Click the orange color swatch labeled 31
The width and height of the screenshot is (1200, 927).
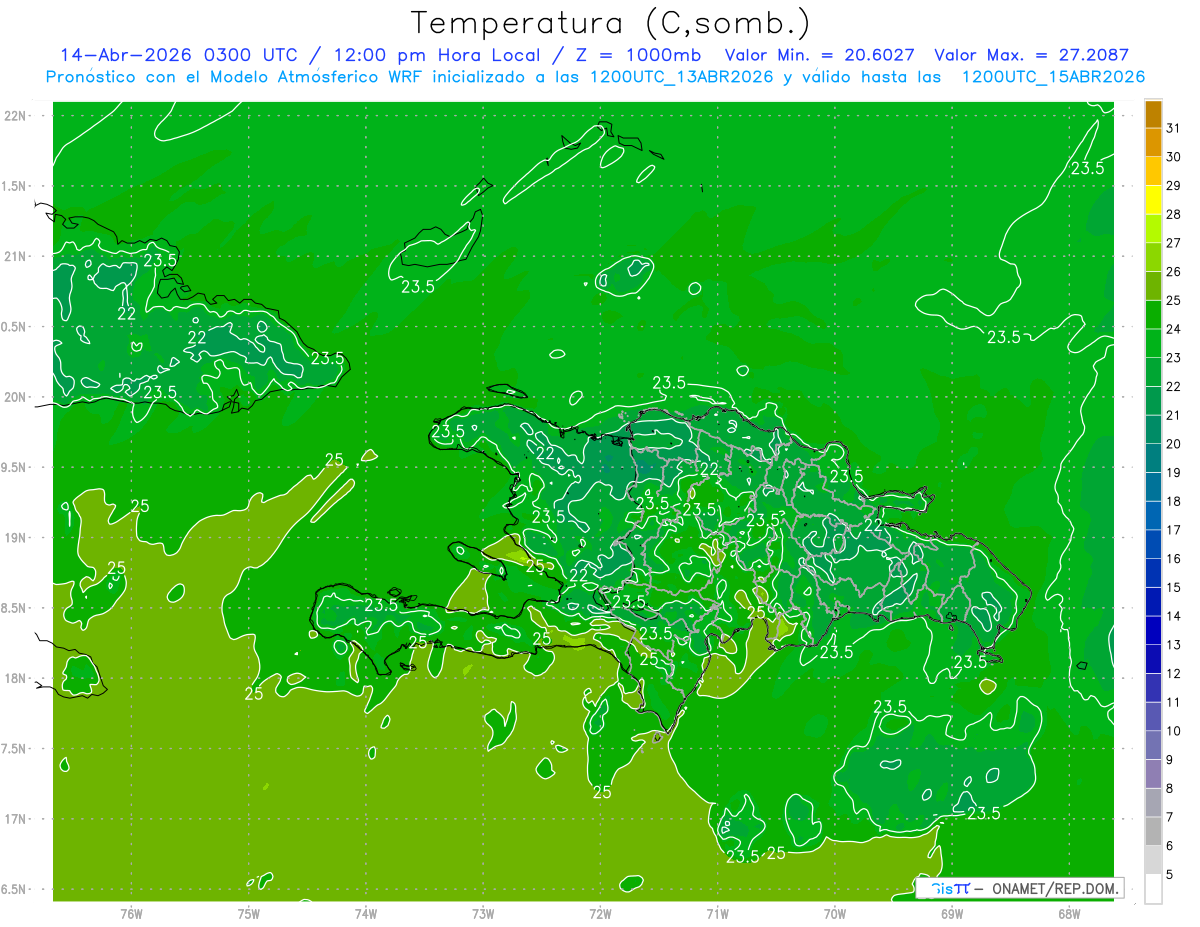pyautogui.click(x=1153, y=114)
